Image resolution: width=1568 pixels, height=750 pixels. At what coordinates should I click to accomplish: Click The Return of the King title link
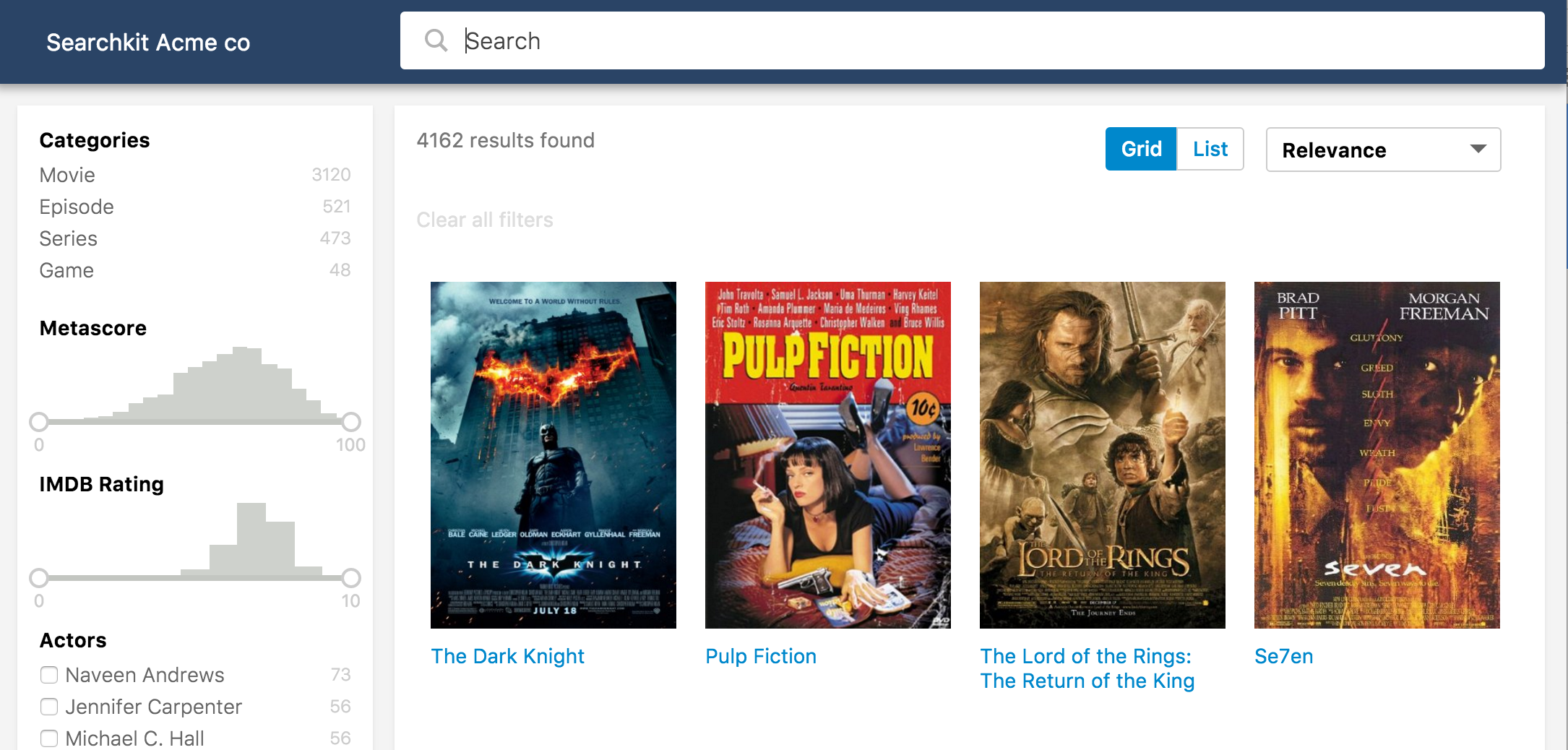[x=1087, y=668]
